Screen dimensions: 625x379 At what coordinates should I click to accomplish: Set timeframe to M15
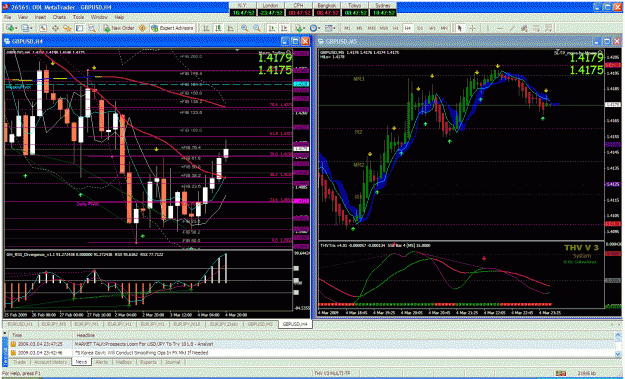(x=372, y=28)
